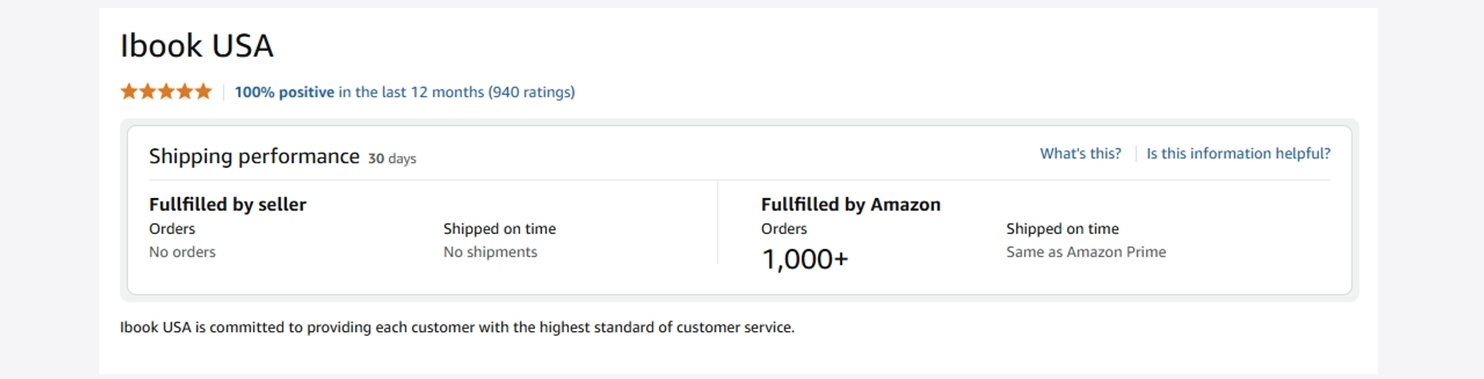Click the (940 ratings) count
1484x379 pixels.
[531, 92]
